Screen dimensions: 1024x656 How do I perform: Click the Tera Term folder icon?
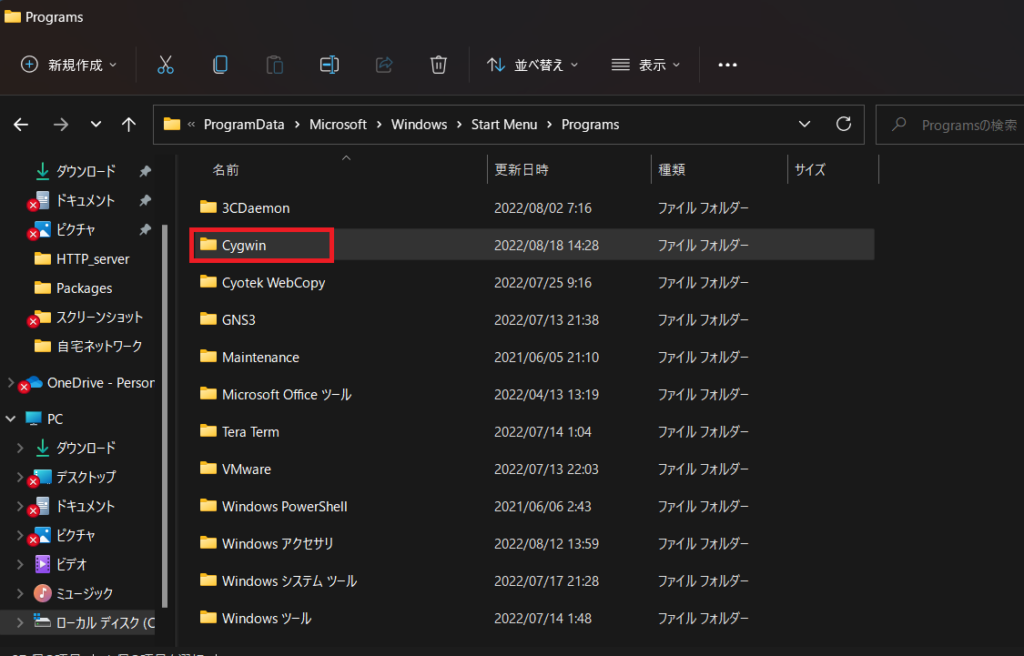(x=208, y=431)
